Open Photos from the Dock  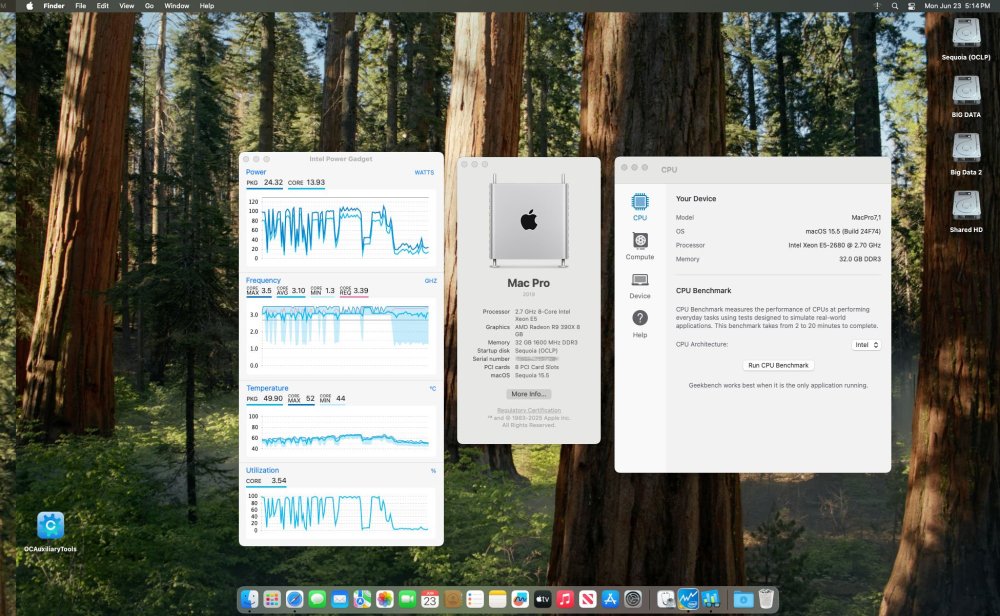point(385,599)
